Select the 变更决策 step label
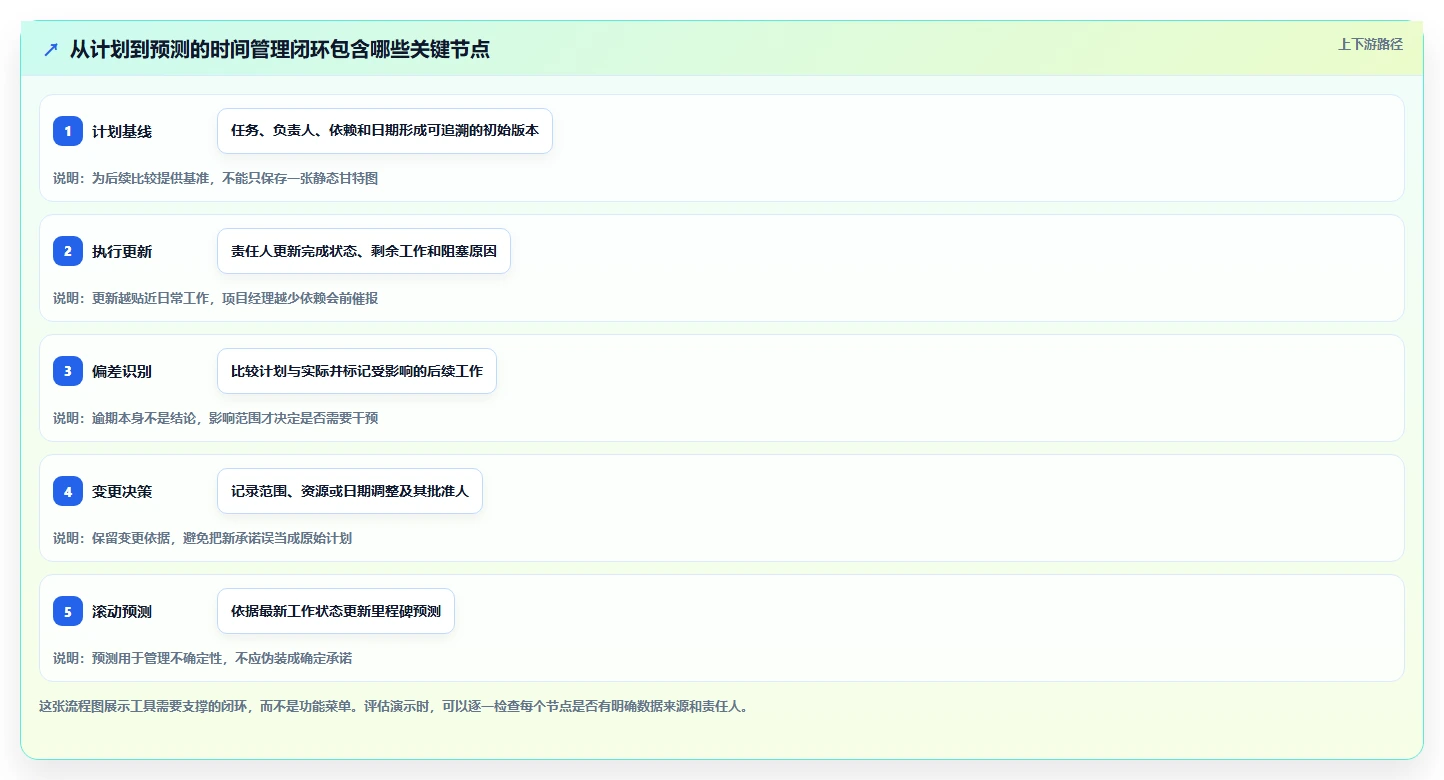 [122, 492]
